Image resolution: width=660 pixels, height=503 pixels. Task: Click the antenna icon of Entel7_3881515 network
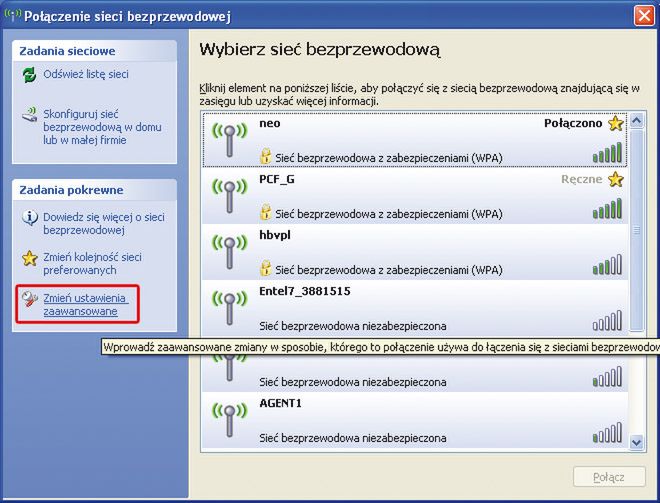coord(229,308)
